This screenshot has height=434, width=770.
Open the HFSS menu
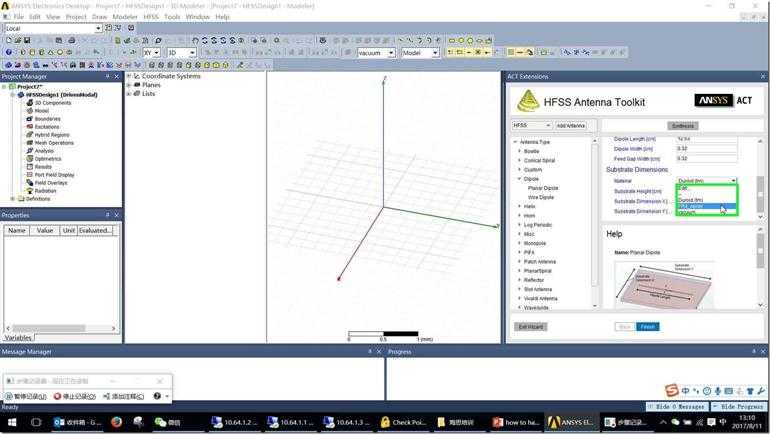click(151, 17)
